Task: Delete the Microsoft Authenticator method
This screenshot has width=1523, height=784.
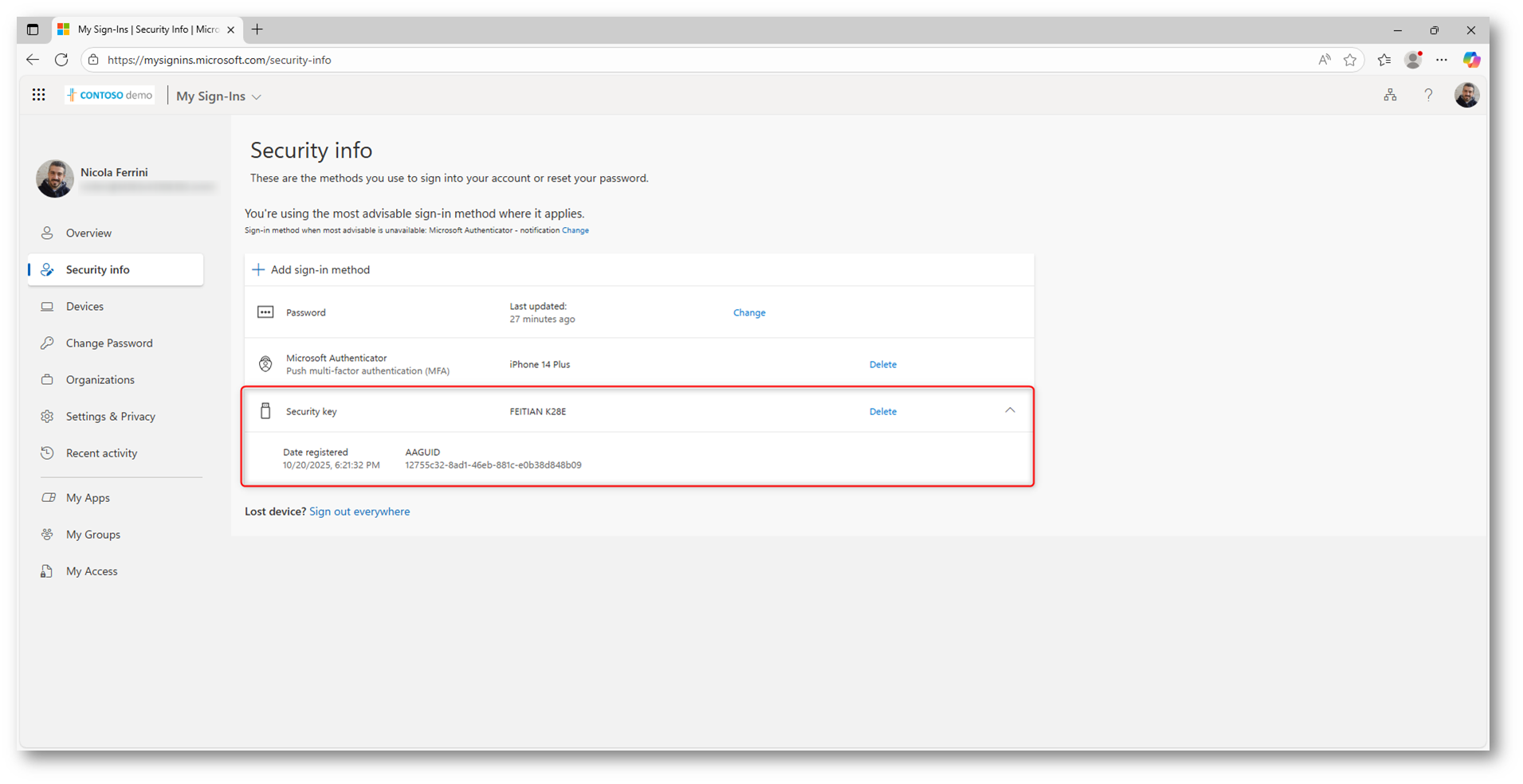Action: [882, 365]
